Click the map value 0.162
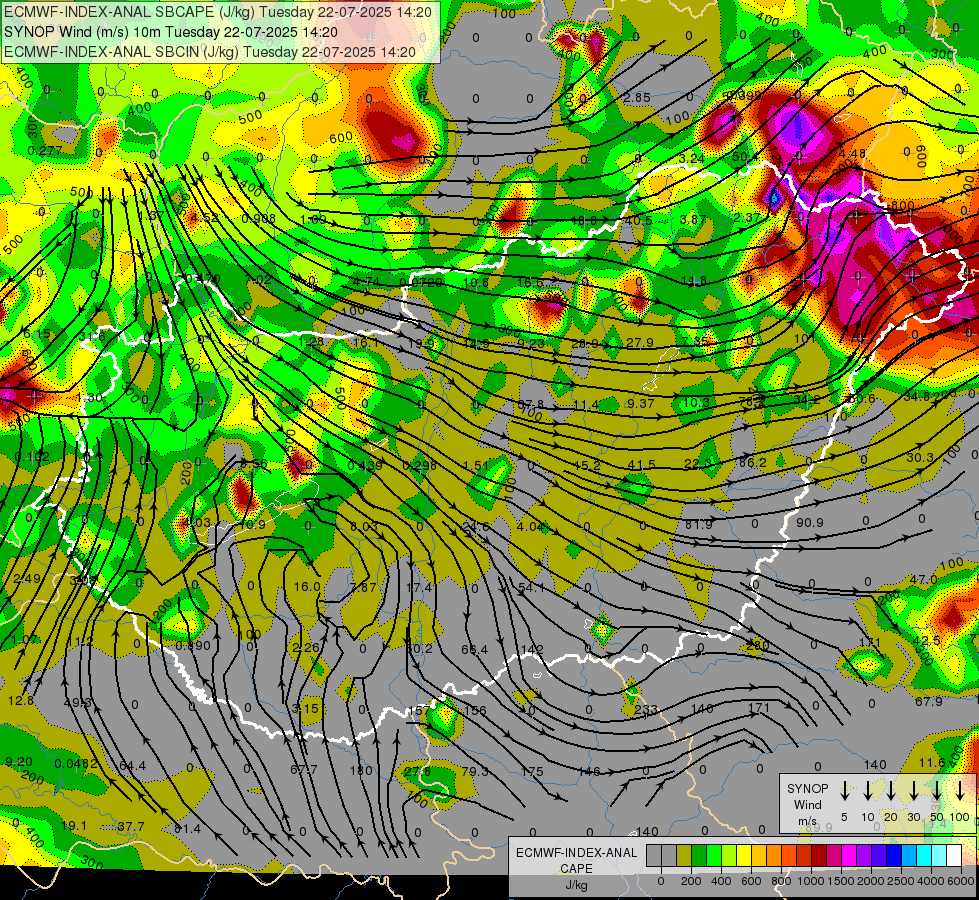 tap(32, 457)
